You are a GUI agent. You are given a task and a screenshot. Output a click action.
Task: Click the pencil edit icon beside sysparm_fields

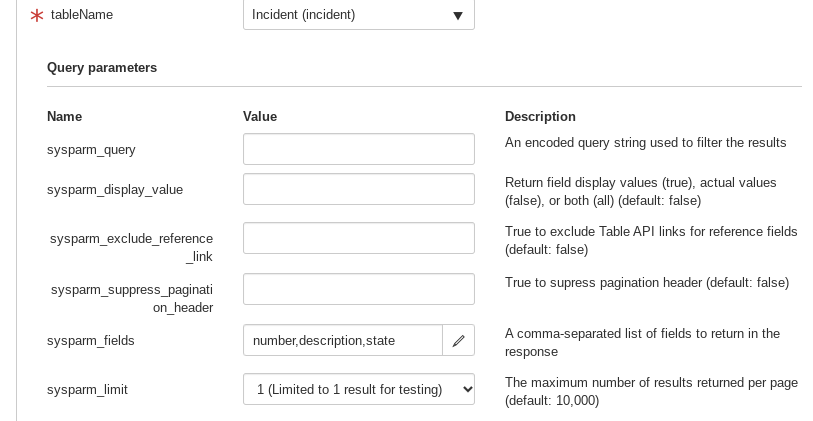coord(458,340)
